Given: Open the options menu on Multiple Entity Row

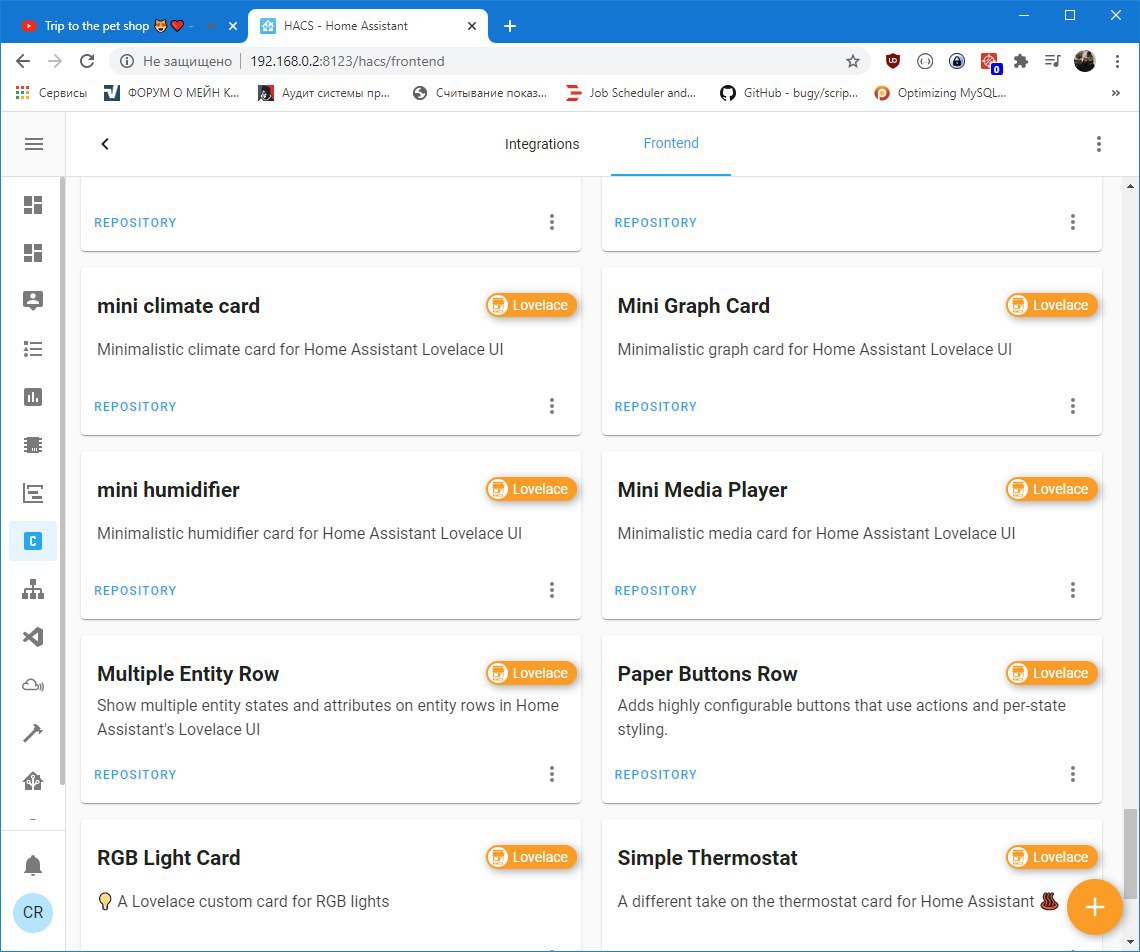Looking at the screenshot, I should [x=552, y=774].
